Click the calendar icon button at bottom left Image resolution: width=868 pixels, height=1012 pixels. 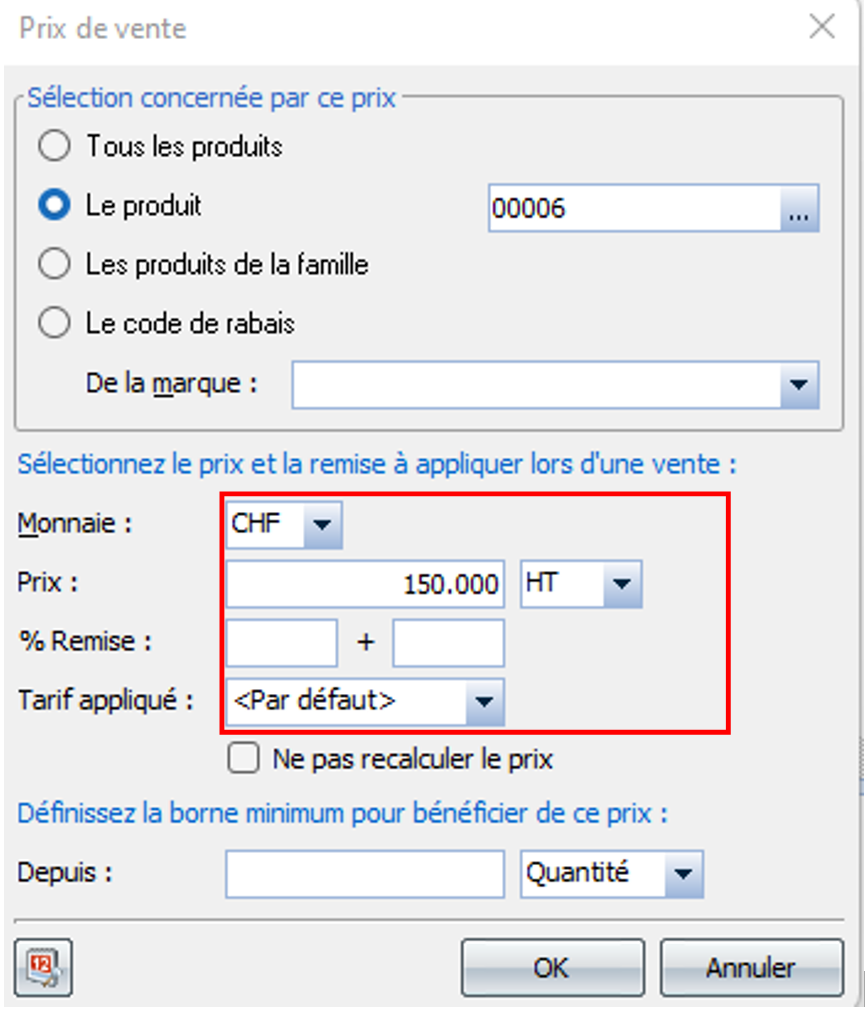click(43, 967)
